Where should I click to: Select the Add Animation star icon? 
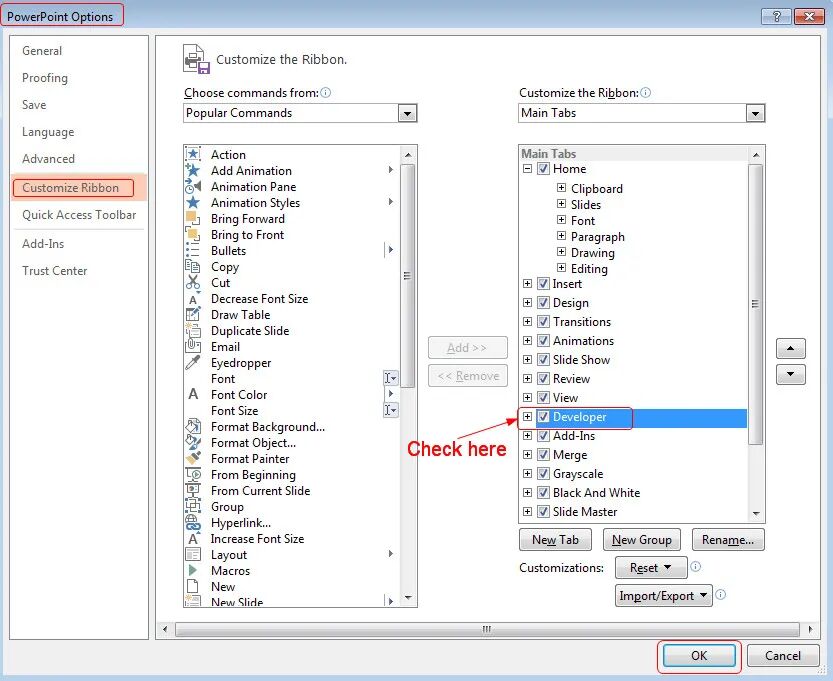pyautogui.click(x=193, y=171)
